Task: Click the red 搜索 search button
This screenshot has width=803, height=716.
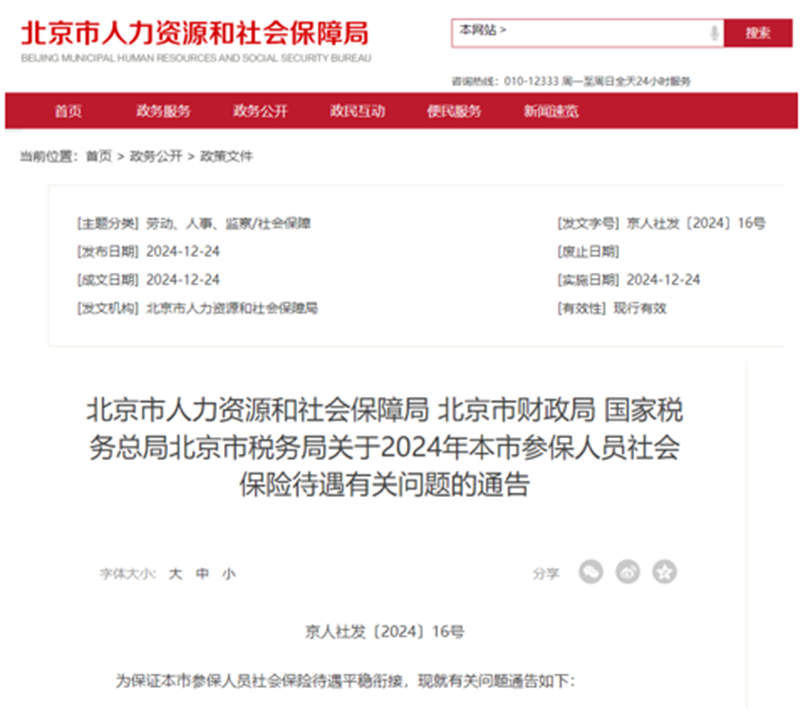Action: pos(758,33)
